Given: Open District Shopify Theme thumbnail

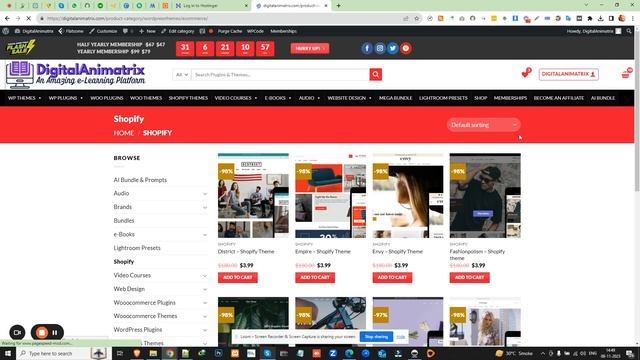Looking at the screenshot, I should [253, 196].
